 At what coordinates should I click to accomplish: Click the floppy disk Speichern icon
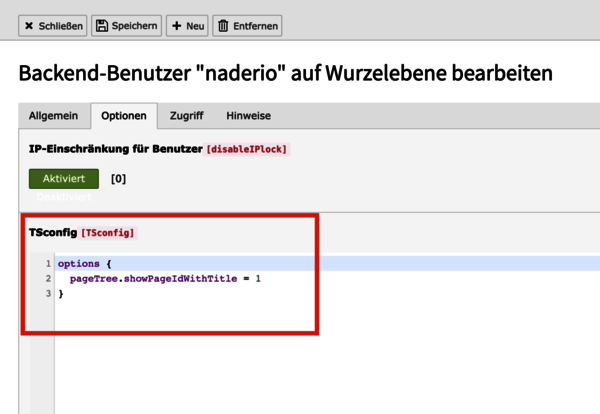coord(102,26)
